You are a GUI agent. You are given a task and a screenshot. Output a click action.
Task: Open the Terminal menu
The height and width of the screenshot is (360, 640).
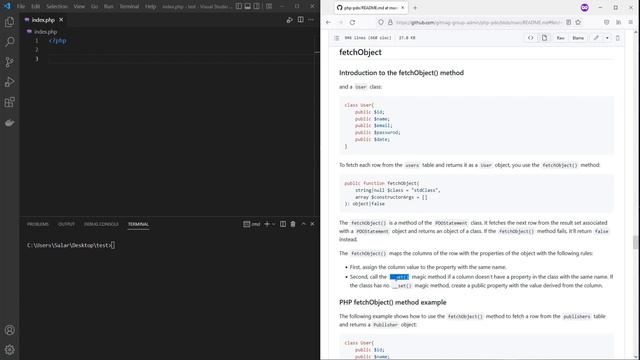coord(129,7)
